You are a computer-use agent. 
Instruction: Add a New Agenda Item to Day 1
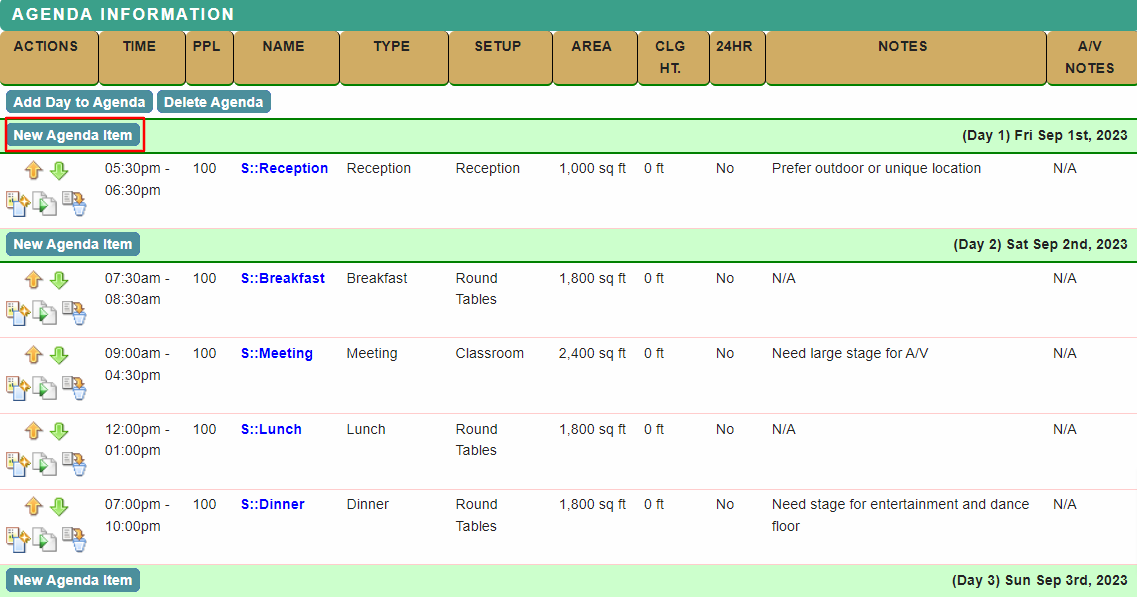pos(73,135)
